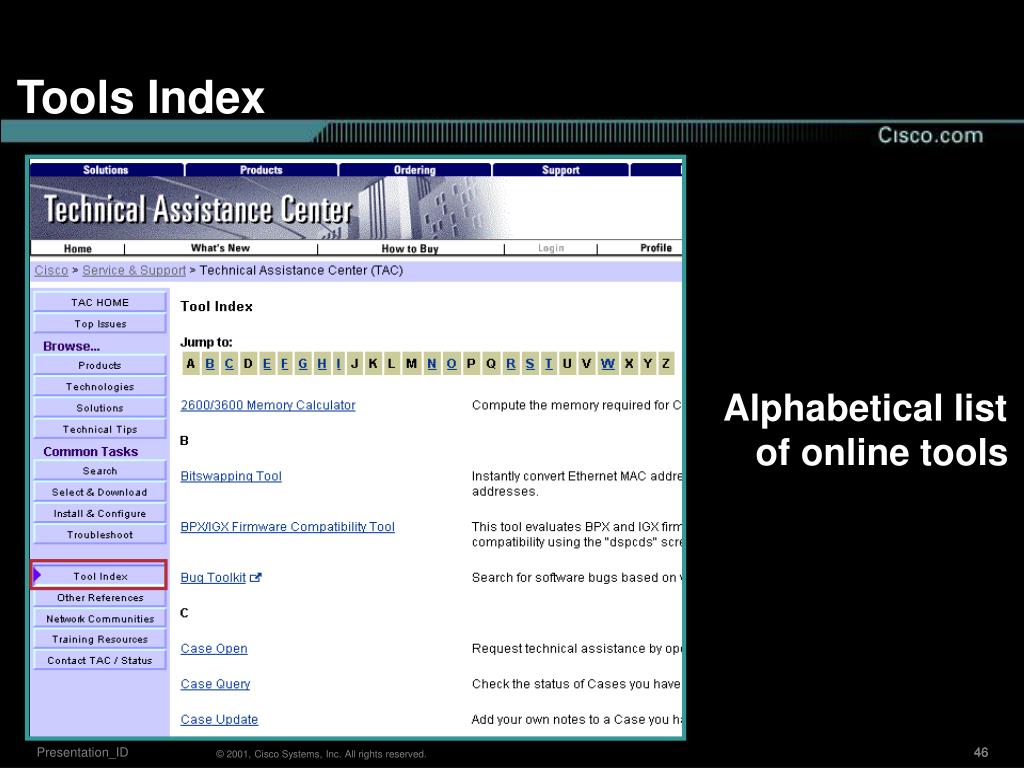Click the Login menu item
This screenshot has height=768, width=1024.
tap(551, 248)
